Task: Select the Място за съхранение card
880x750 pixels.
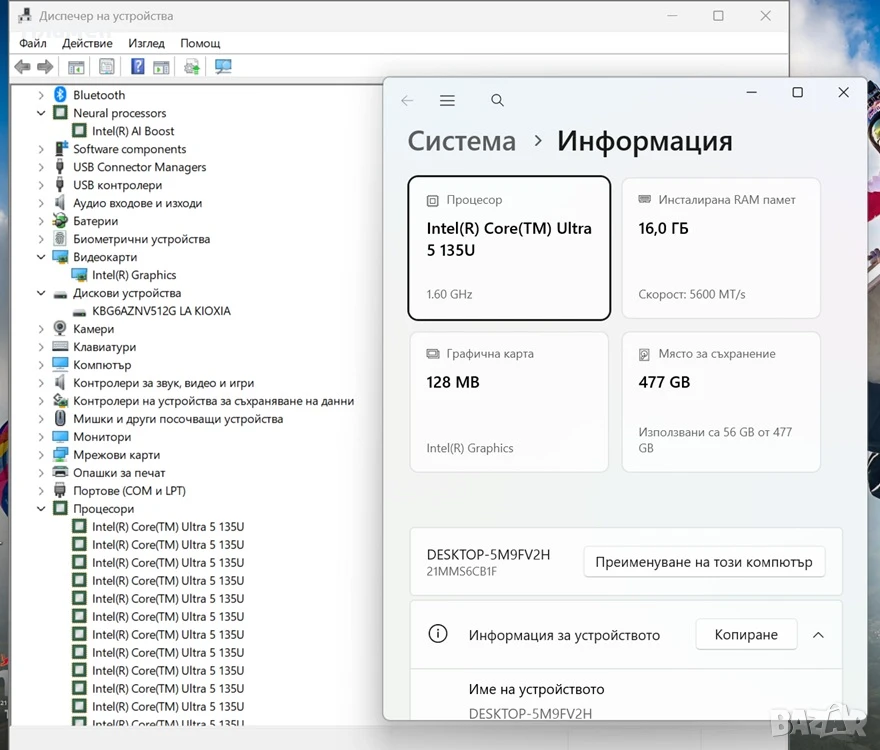Action: pos(721,402)
